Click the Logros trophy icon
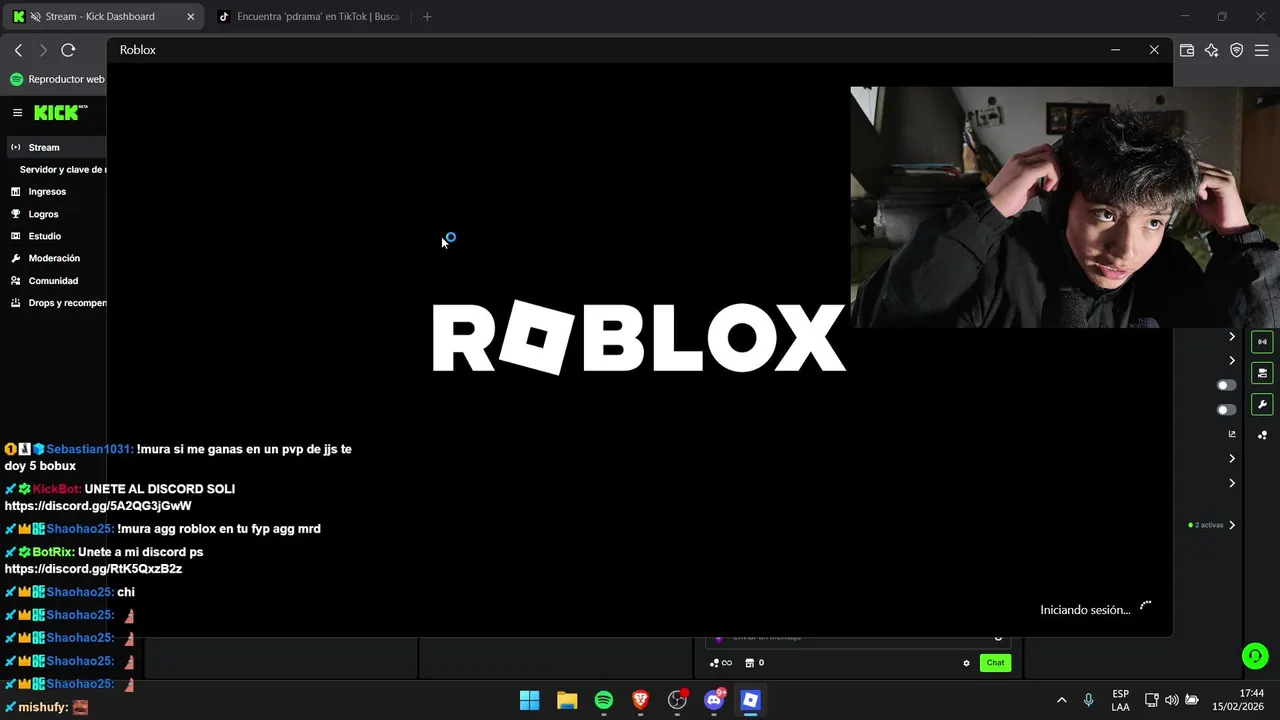 [x=15, y=214]
